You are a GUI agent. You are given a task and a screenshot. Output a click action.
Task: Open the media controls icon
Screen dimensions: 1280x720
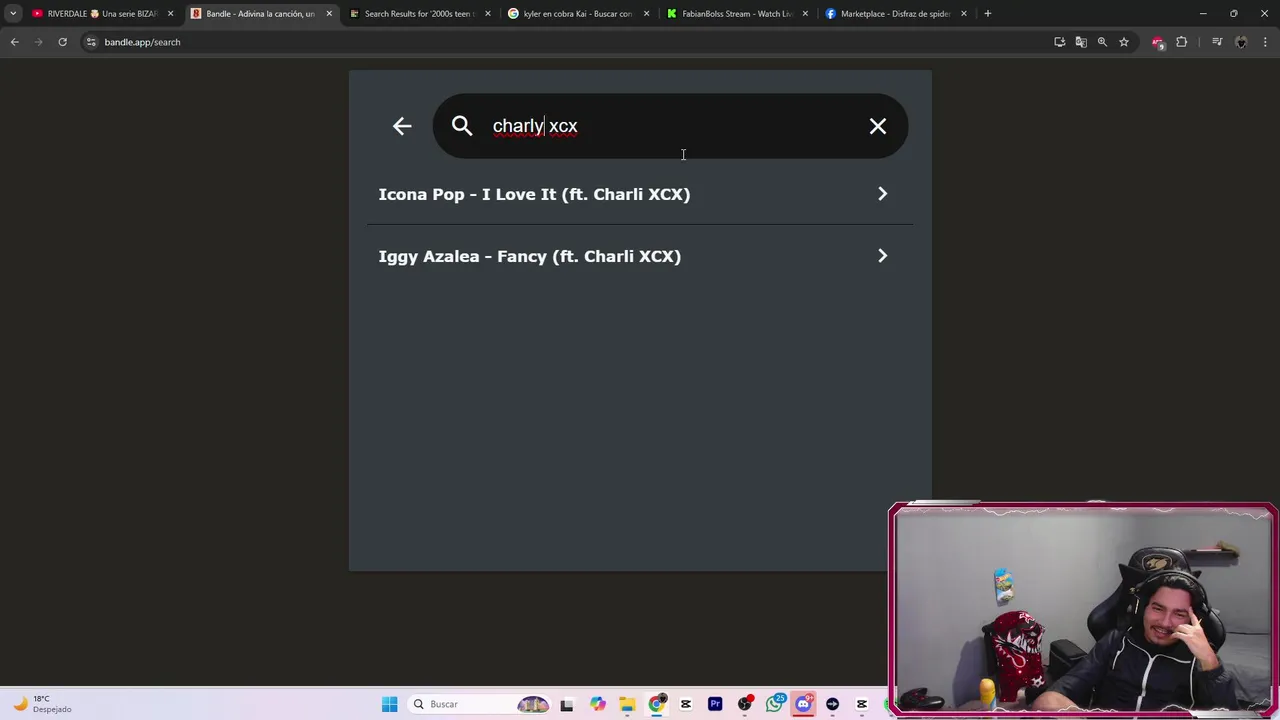1217,42
